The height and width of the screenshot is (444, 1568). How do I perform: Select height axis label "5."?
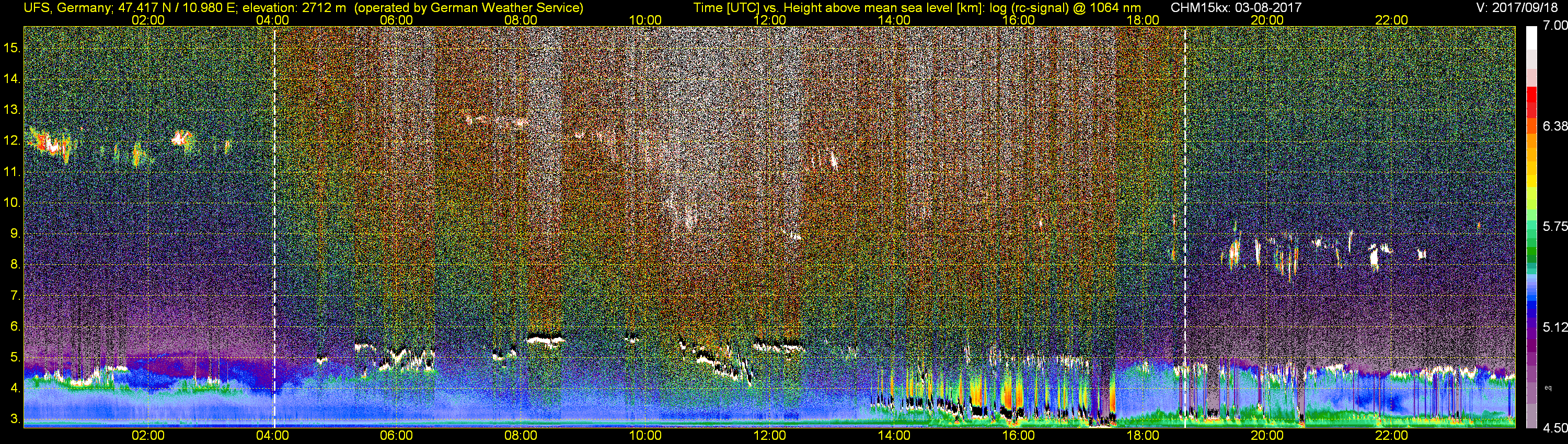click(x=15, y=358)
